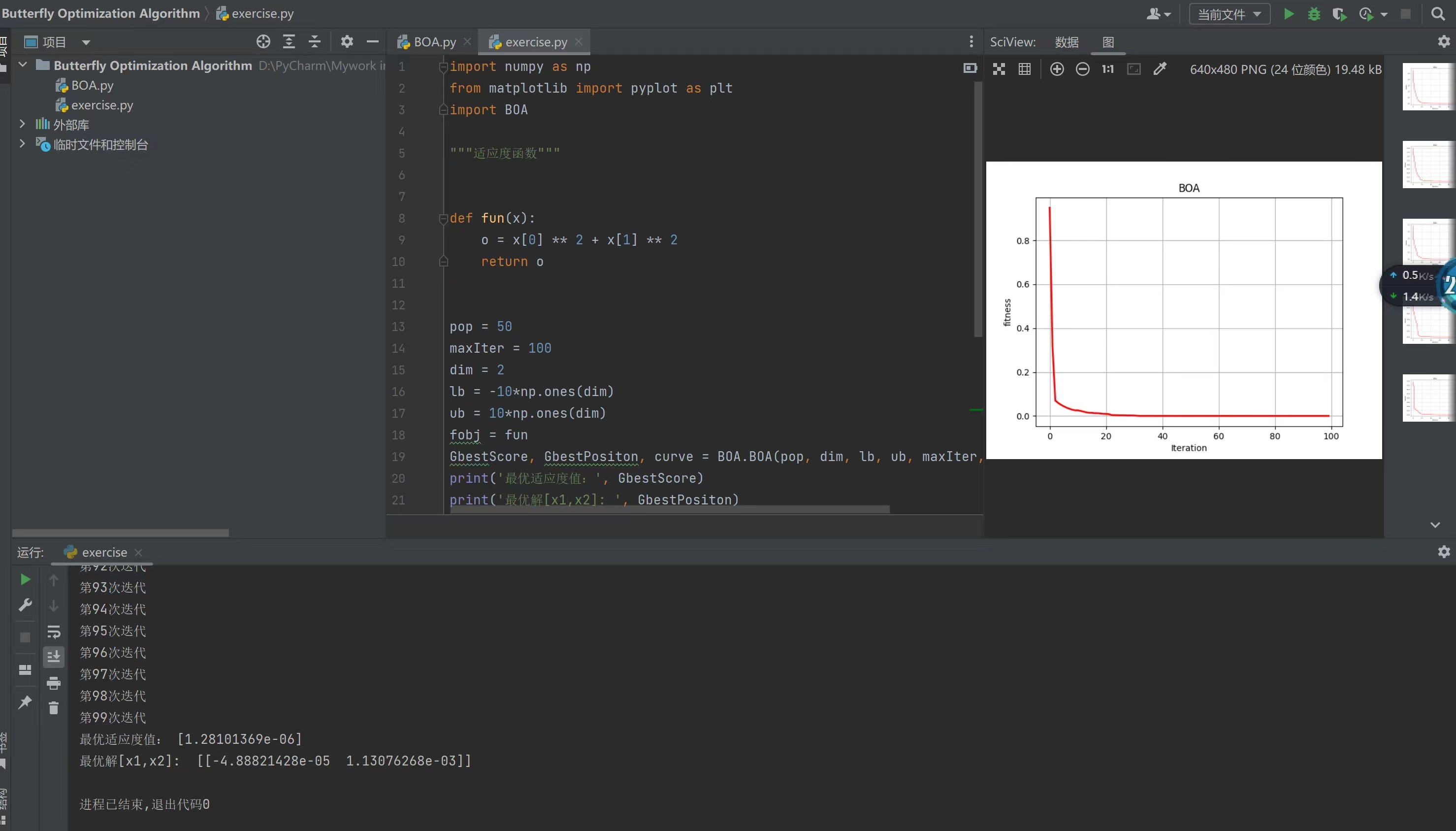Switch to the BOA.py editor tab
The height and width of the screenshot is (831, 1456).
tap(434, 42)
